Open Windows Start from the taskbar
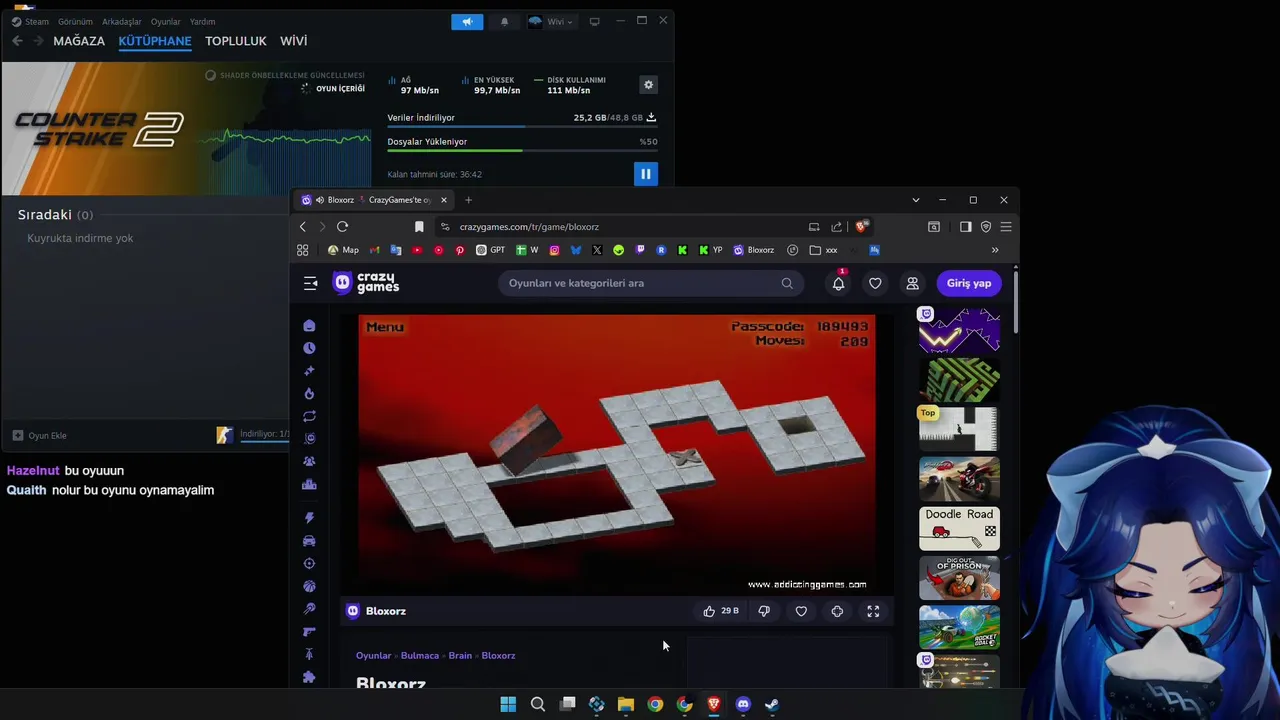The height and width of the screenshot is (720, 1280). pos(508,704)
